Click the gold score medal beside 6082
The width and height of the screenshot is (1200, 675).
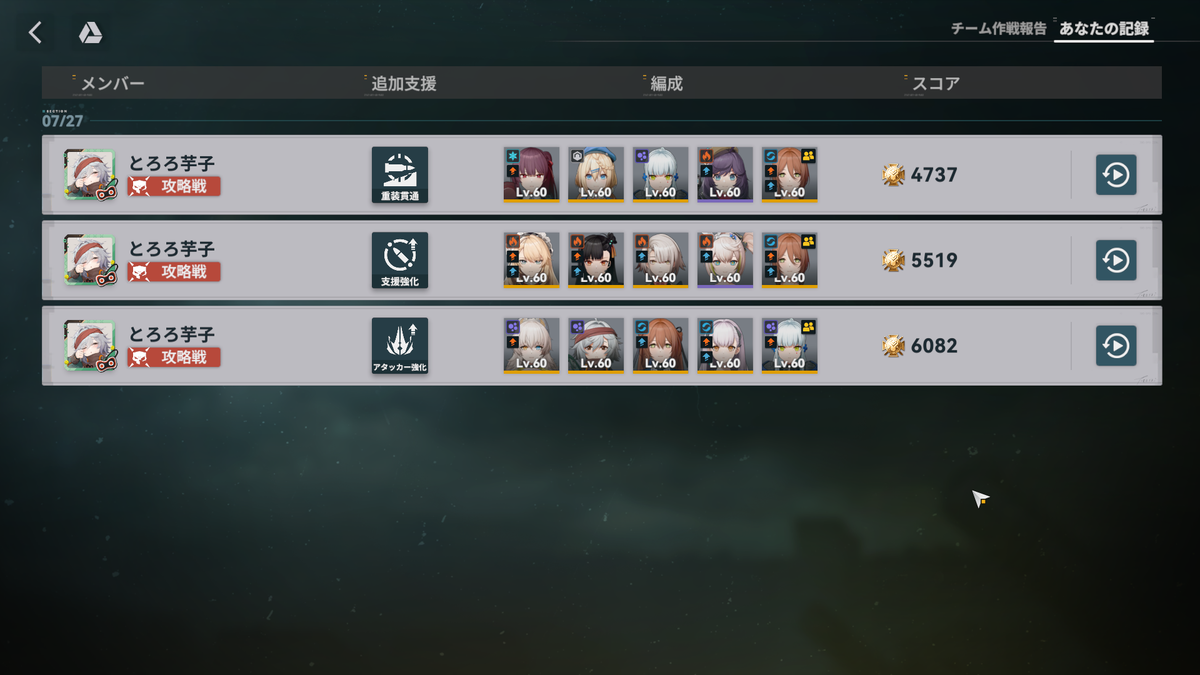coord(893,346)
